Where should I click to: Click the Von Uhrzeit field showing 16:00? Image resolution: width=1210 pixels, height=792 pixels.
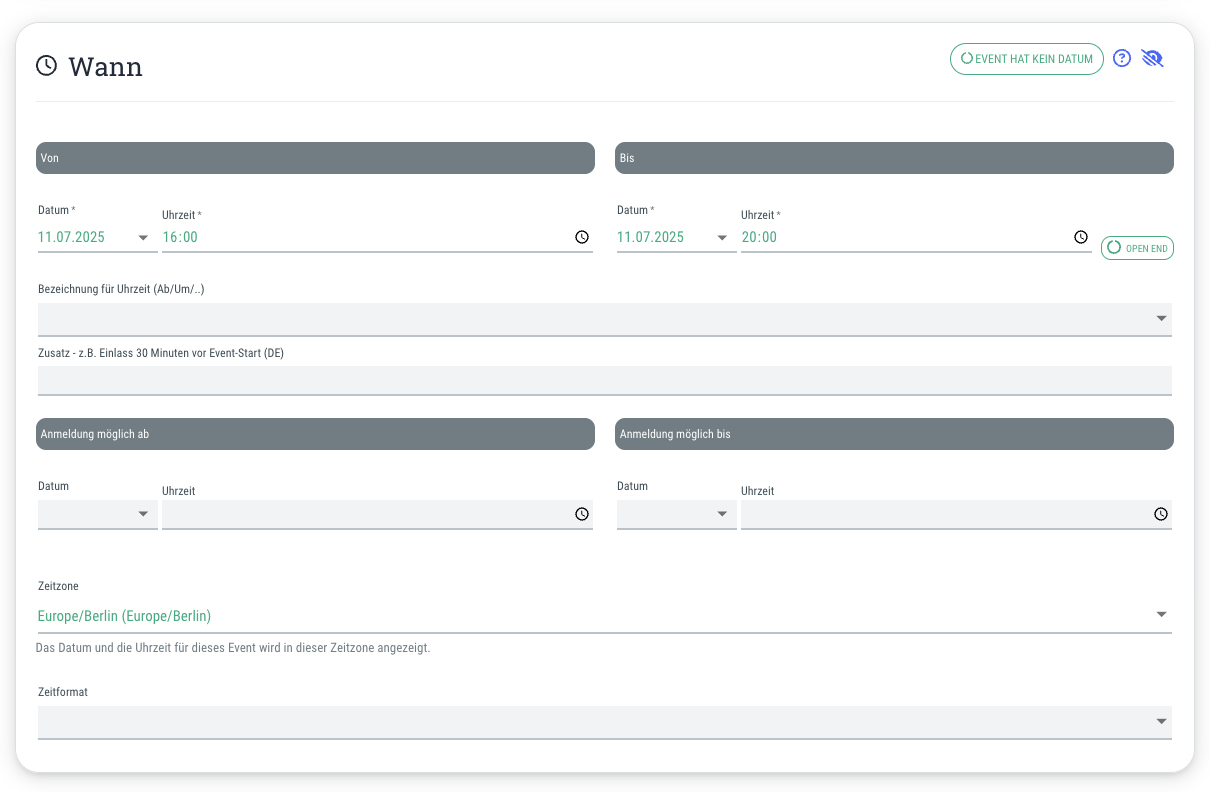click(x=377, y=238)
